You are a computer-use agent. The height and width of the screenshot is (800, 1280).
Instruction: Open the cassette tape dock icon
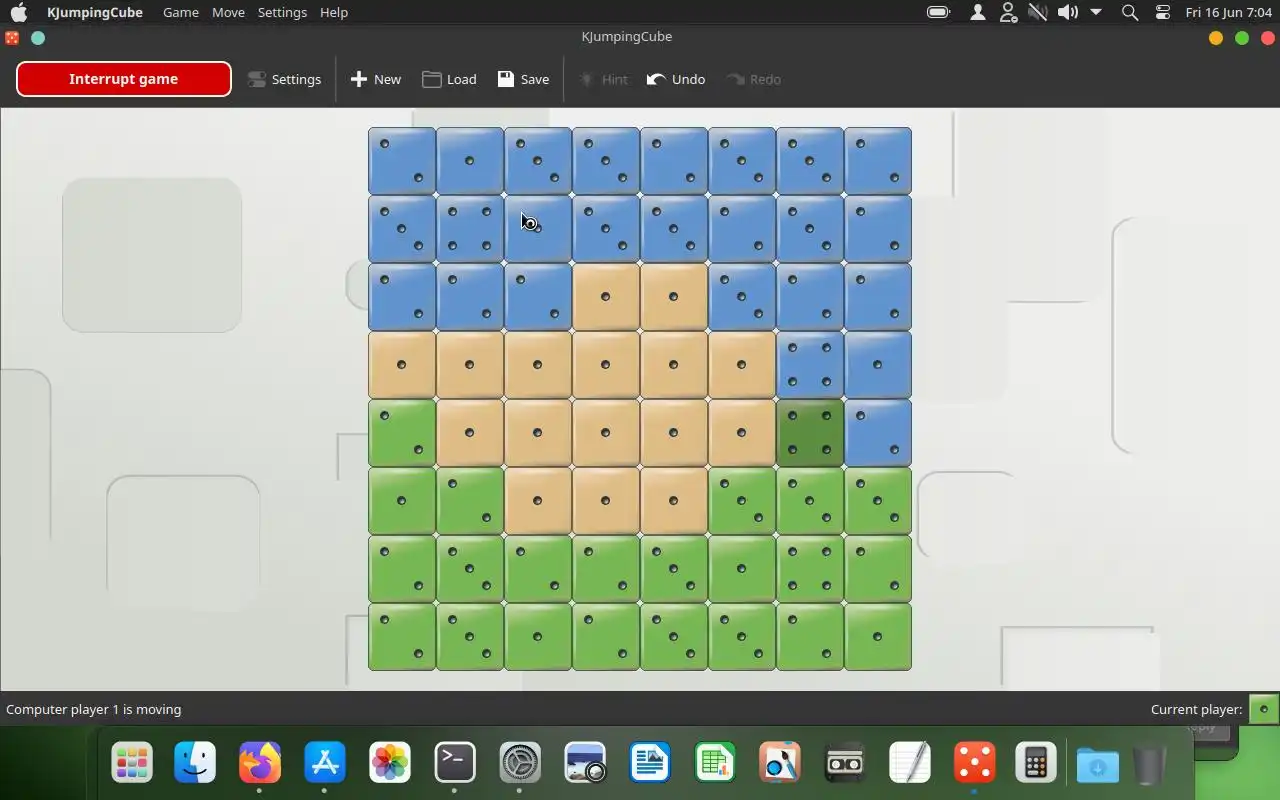(x=845, y=764)
